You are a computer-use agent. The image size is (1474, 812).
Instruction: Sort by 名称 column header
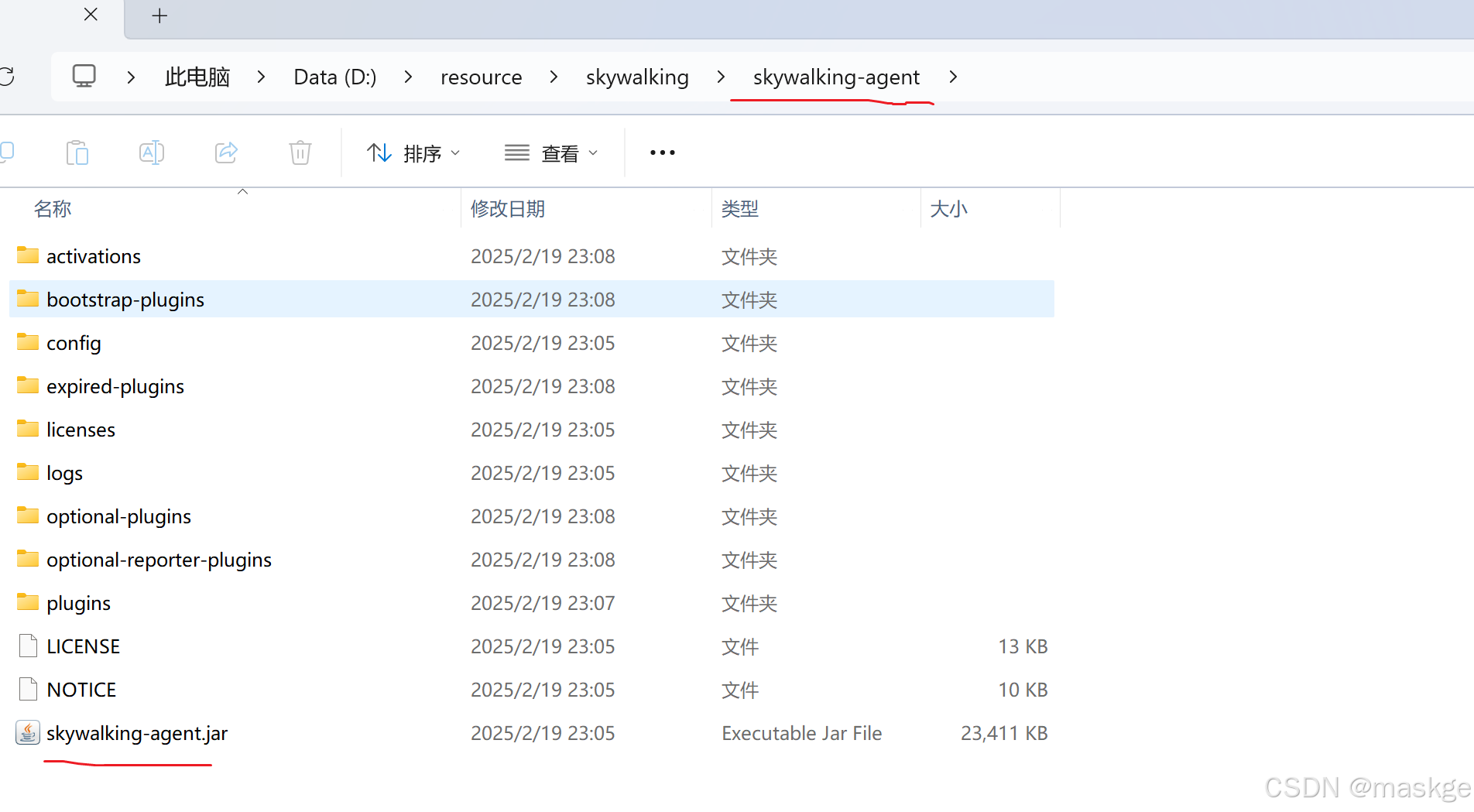(53, 208)
